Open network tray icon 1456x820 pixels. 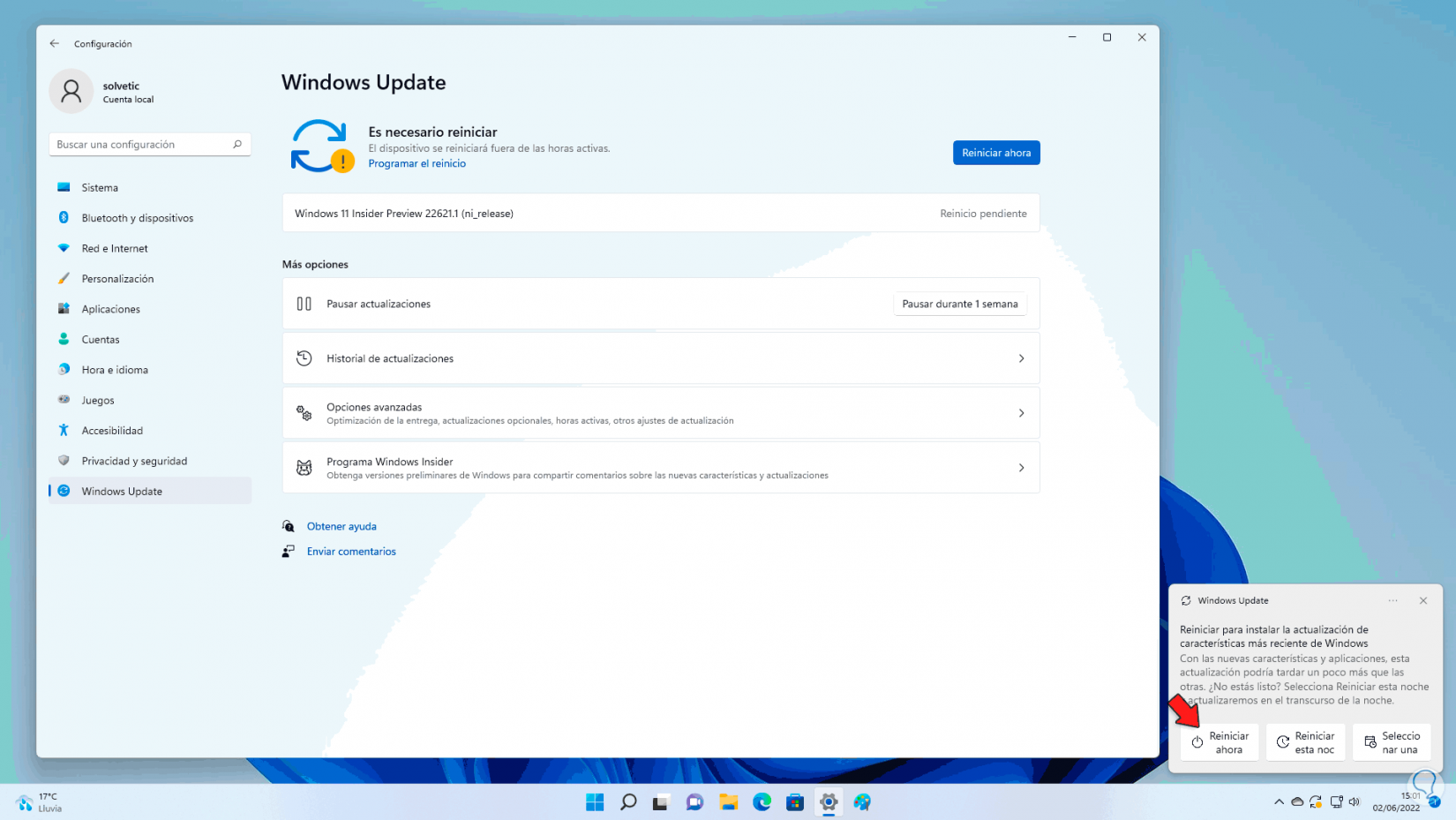(1336, 802)
